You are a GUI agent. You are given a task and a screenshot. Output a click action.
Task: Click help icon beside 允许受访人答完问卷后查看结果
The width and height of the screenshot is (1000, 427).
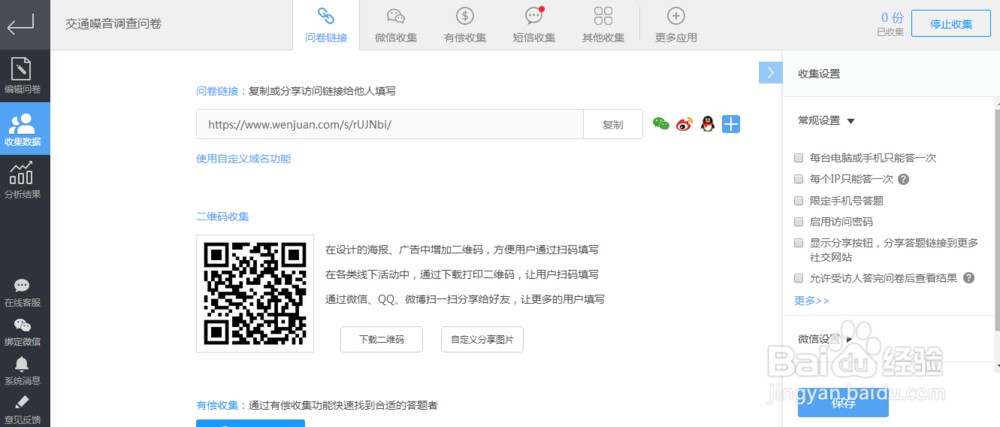pyautogui.click(x=969, y=277)
